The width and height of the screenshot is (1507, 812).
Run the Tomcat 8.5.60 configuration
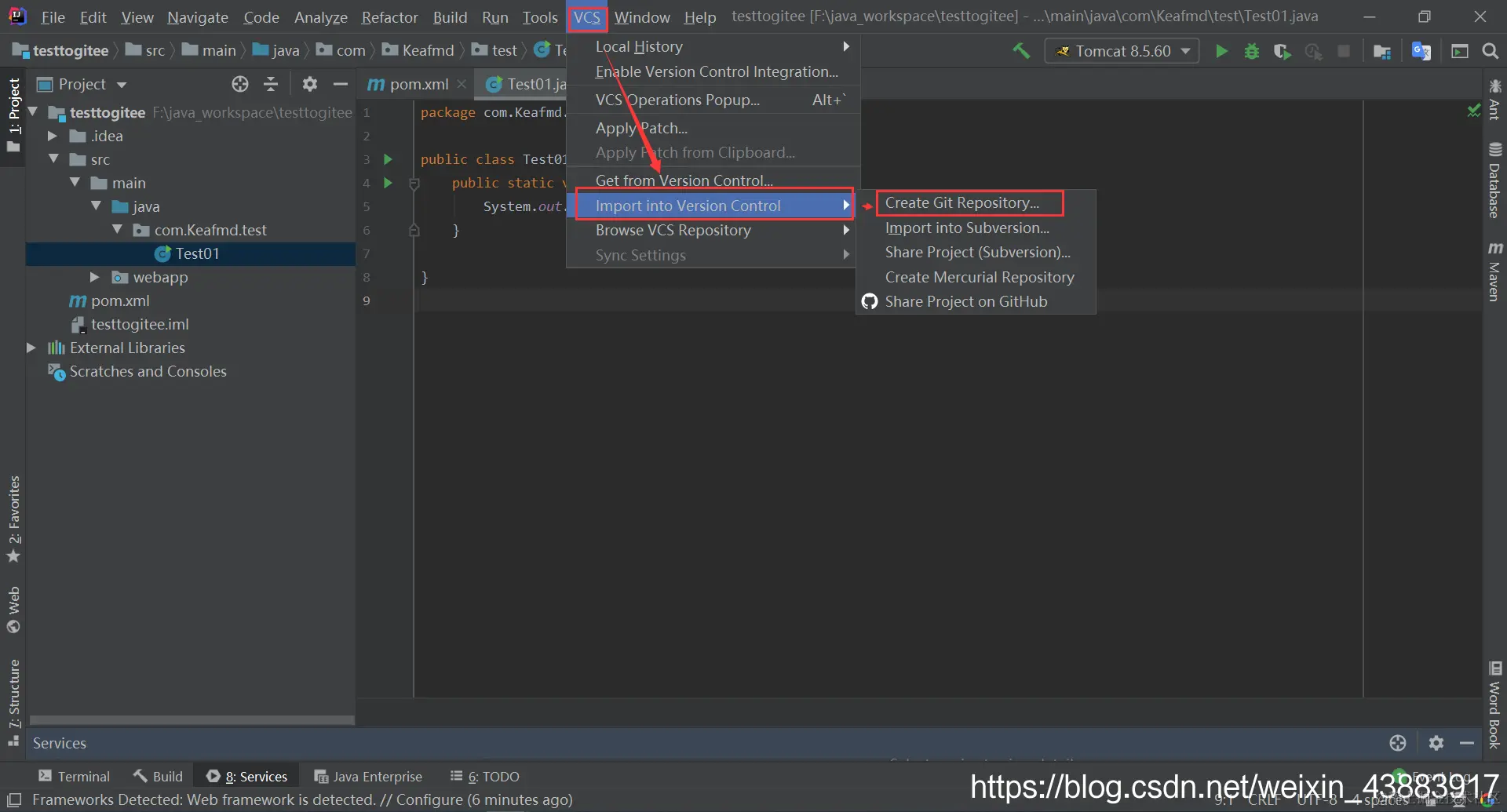1221,51
